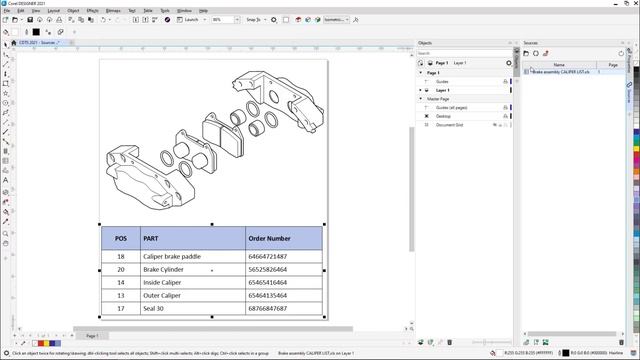Screen dimensions: 640x360
Task: Select the Star shape tool
Action: click(x=5, y=93)
